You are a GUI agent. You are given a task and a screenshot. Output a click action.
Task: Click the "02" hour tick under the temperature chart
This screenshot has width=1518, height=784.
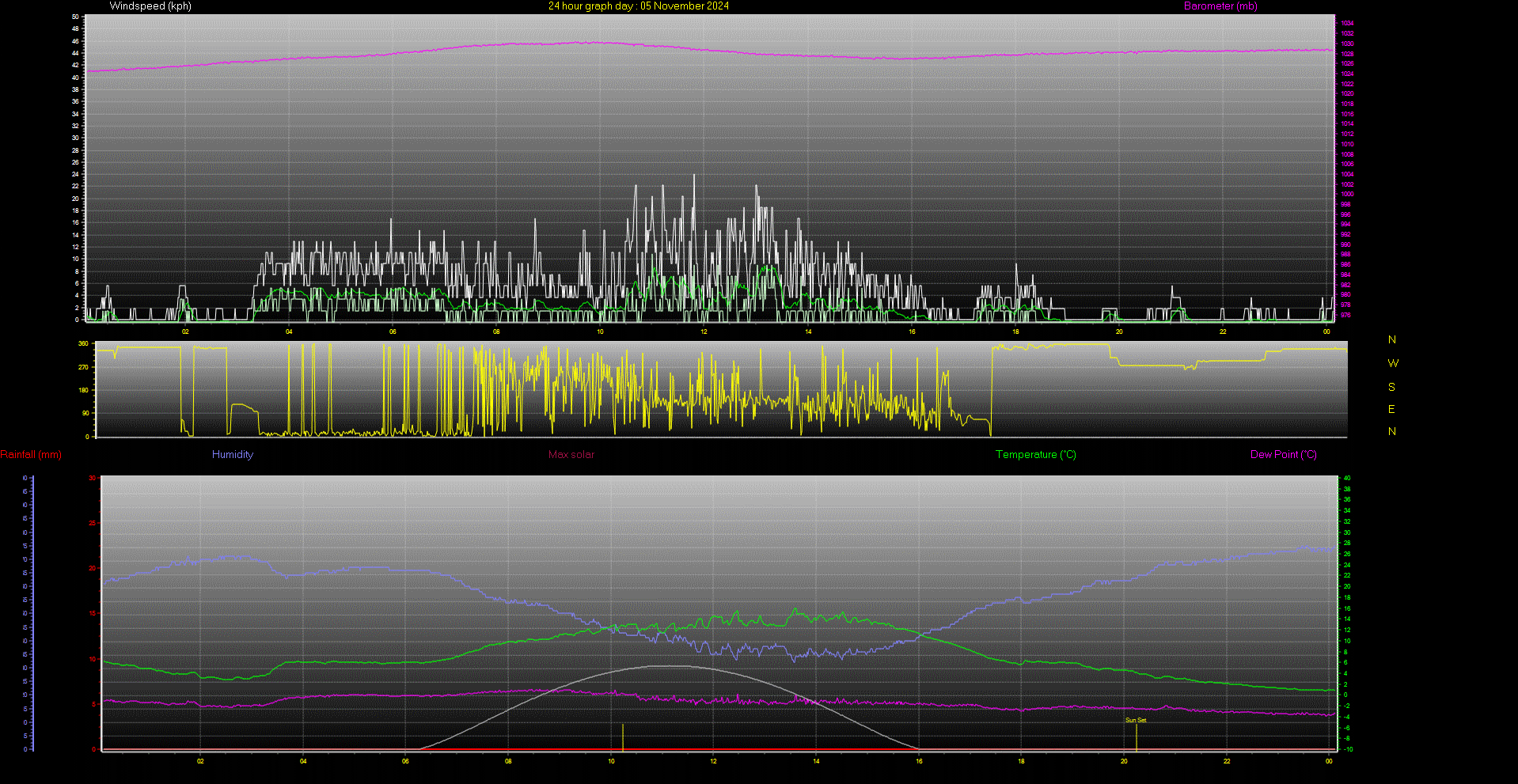pos(200,762)
